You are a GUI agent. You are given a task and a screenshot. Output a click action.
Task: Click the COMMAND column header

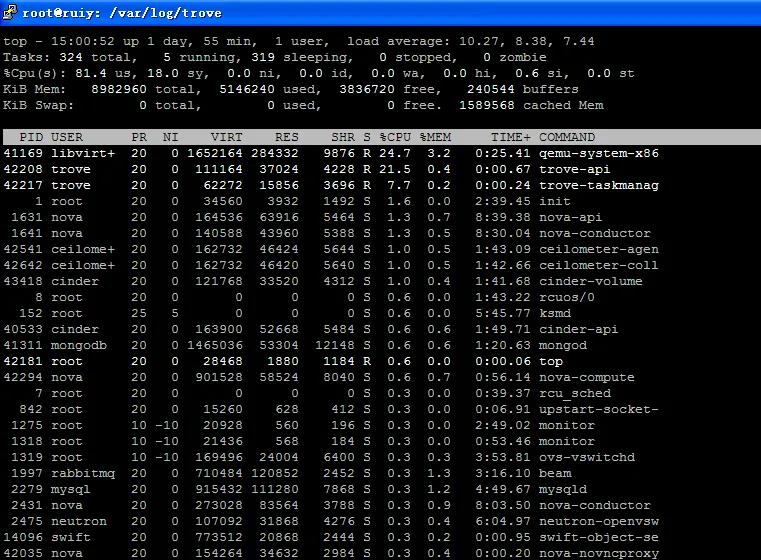pyautogui.click(x=567, y=137)
